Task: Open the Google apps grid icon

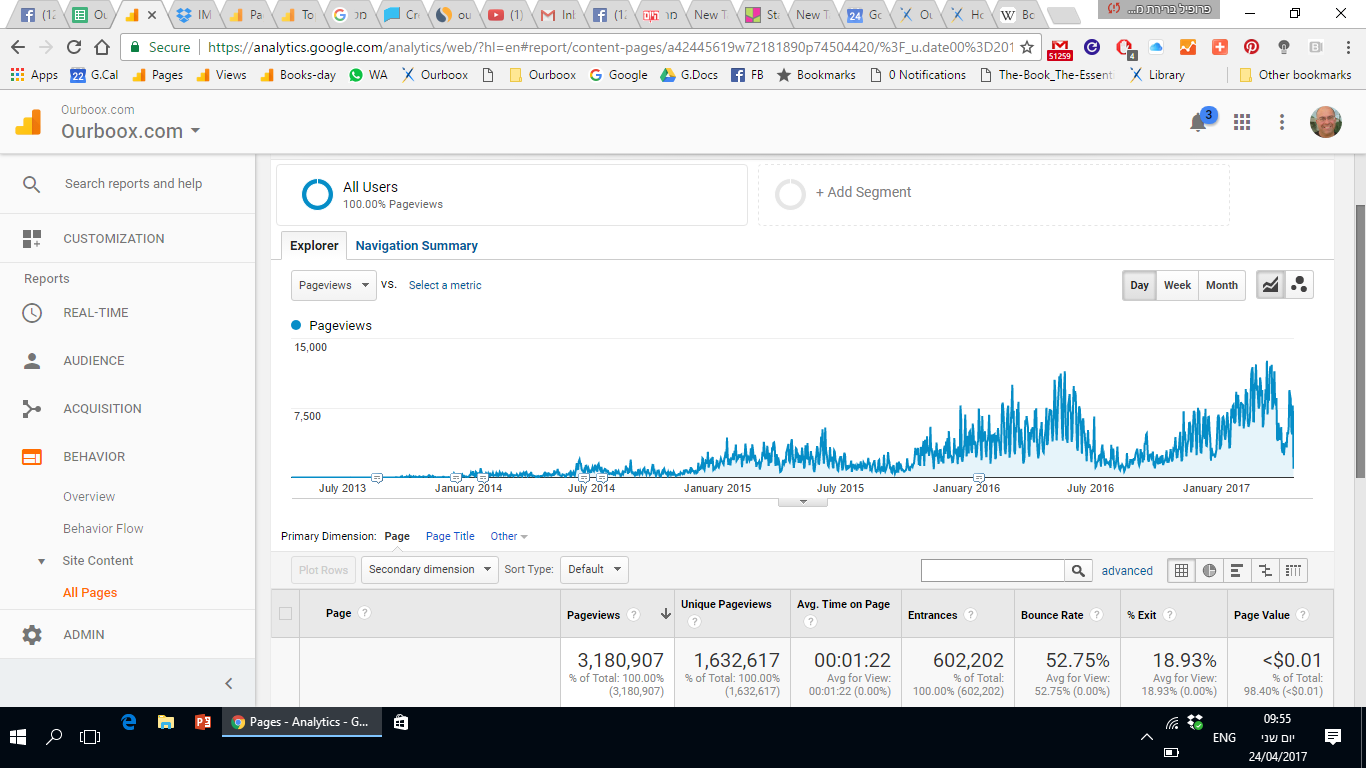Action: click(1242, 122)
